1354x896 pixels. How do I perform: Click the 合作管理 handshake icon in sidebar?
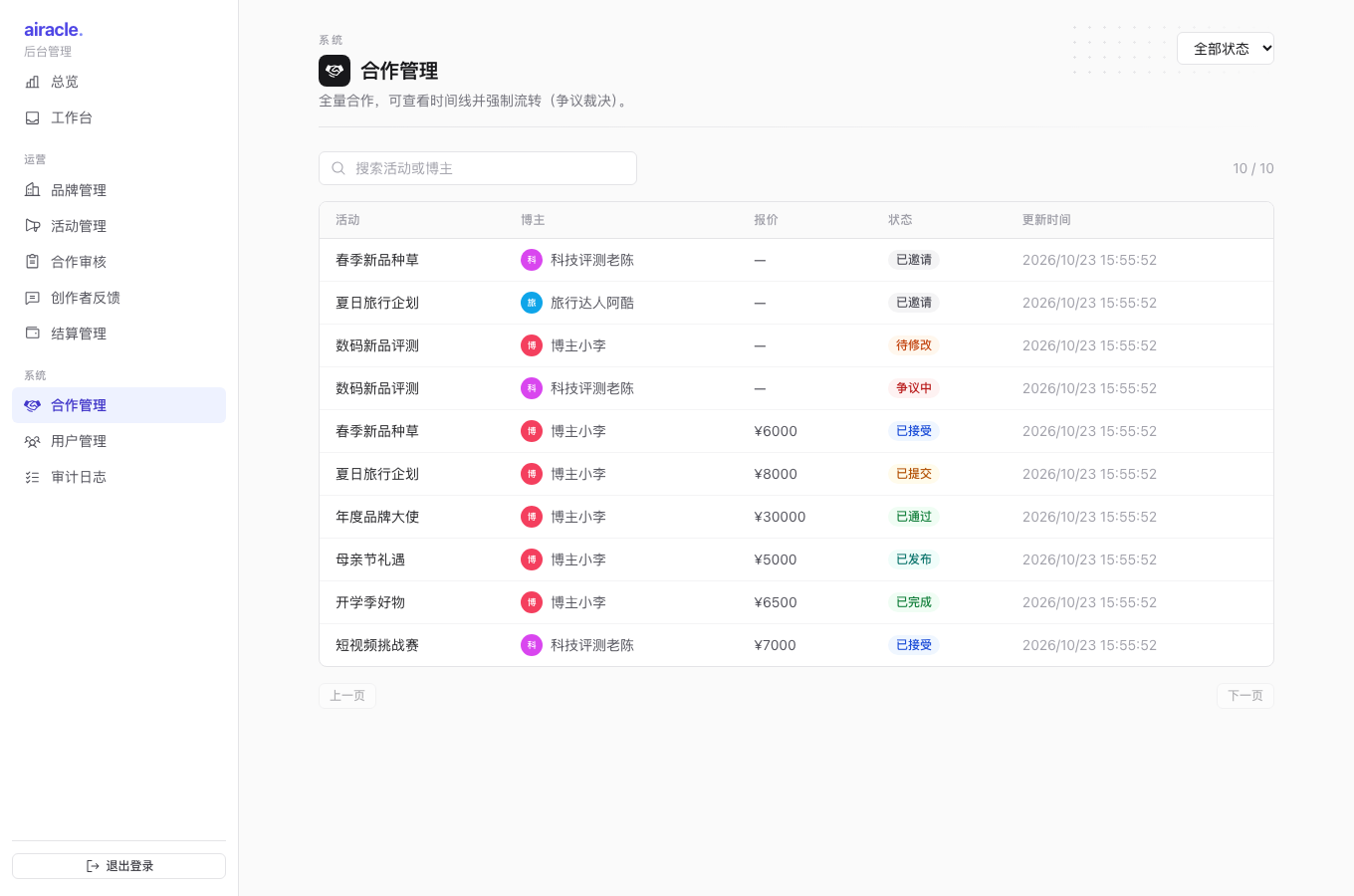pyautogui.click(x=32, y=405)
